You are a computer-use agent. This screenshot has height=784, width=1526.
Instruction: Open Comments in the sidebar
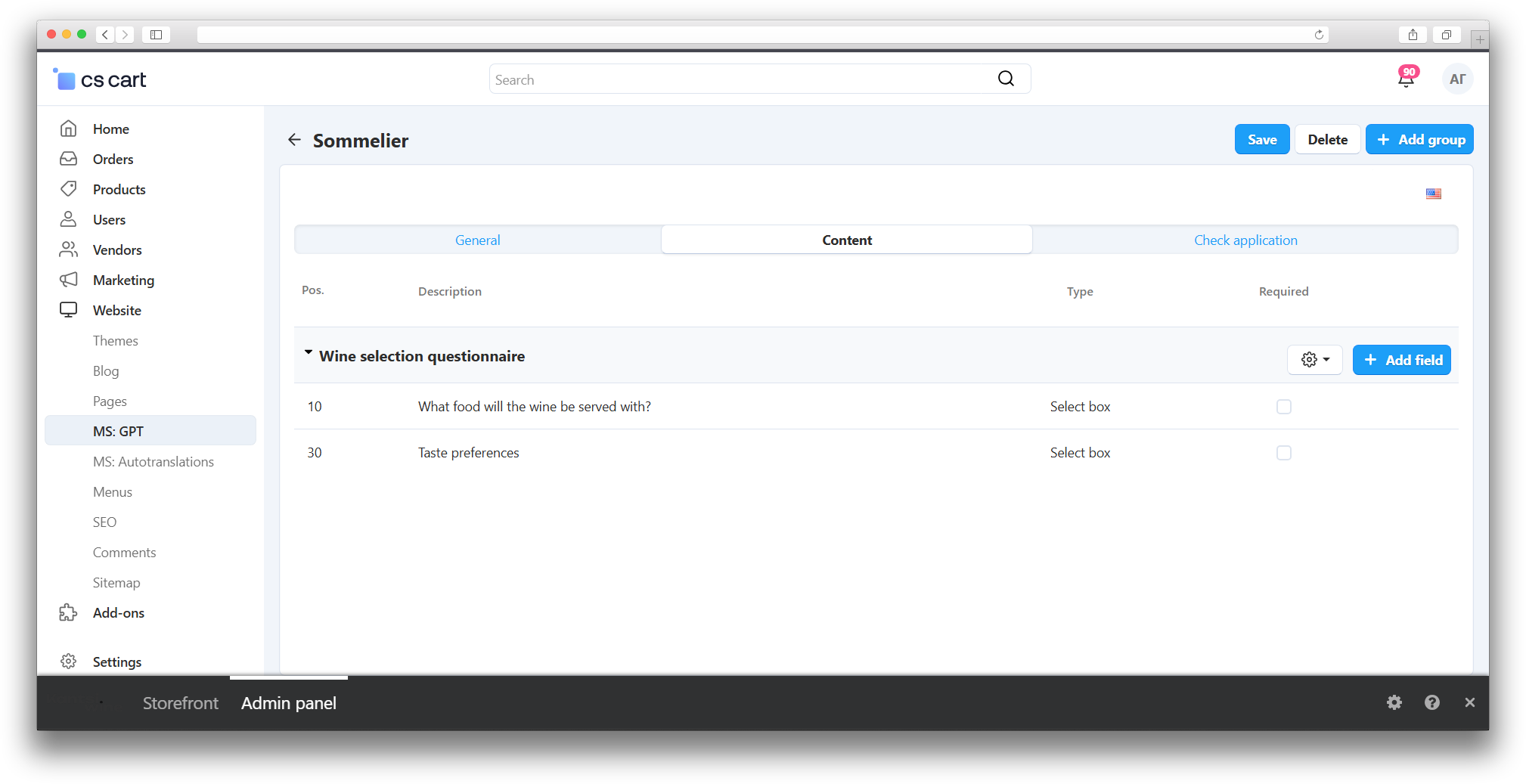(x=125, y=553)
